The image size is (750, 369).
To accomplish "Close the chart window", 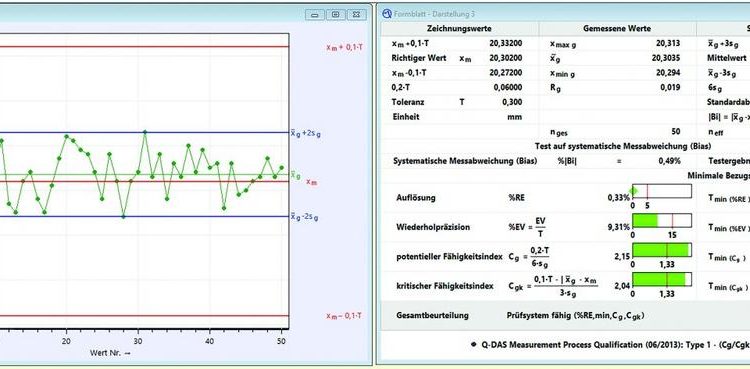I will click(357, 15).
